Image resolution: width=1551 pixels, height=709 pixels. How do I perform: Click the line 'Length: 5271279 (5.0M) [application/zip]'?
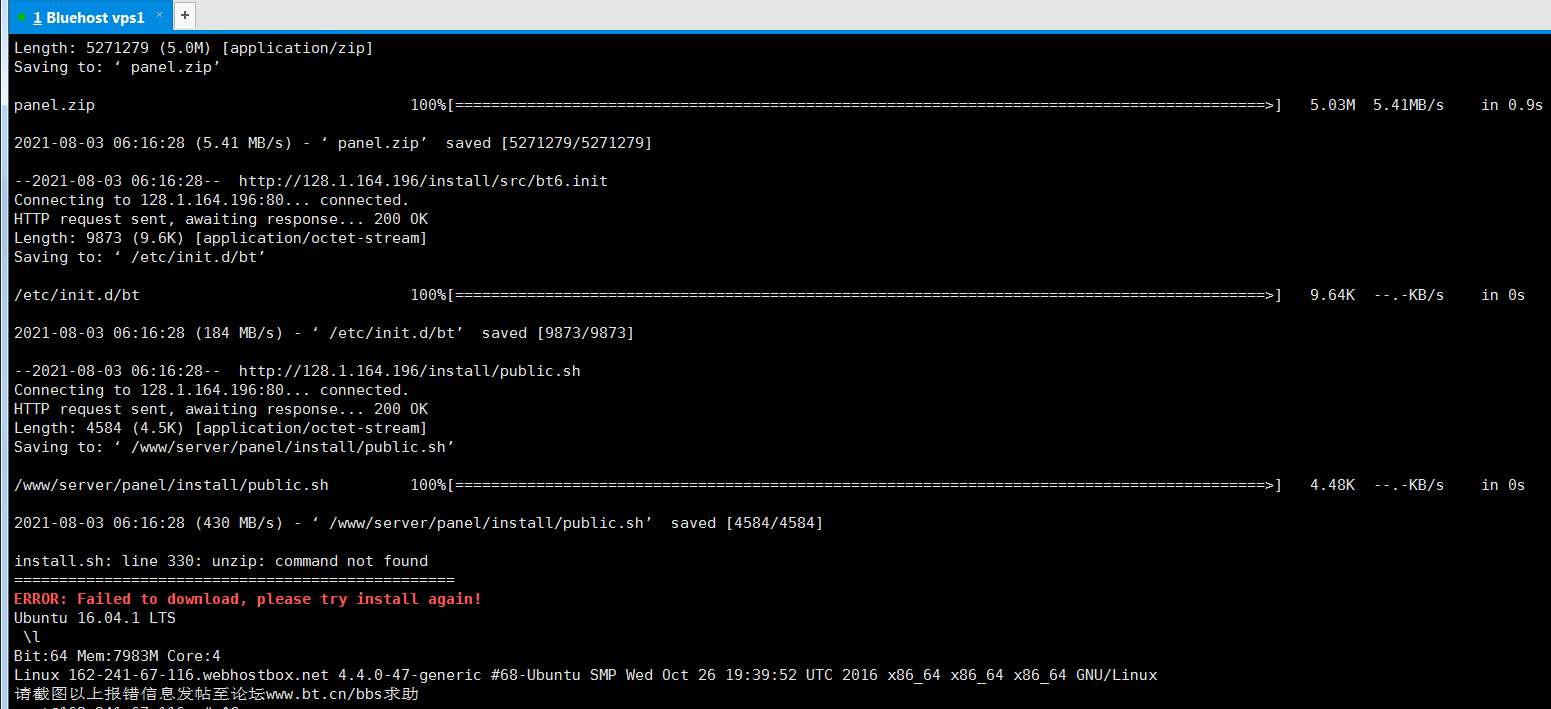click(193, 48)
